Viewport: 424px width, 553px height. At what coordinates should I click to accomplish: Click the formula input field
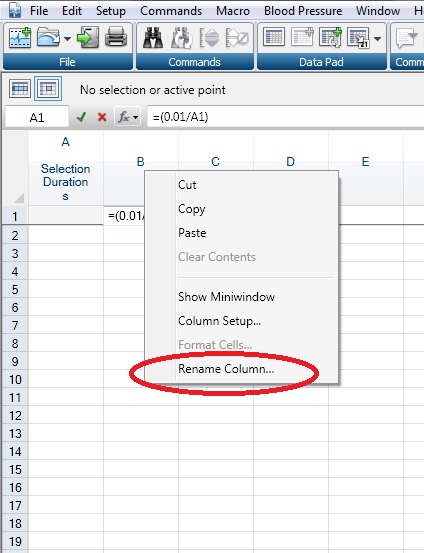click(285, 117)
